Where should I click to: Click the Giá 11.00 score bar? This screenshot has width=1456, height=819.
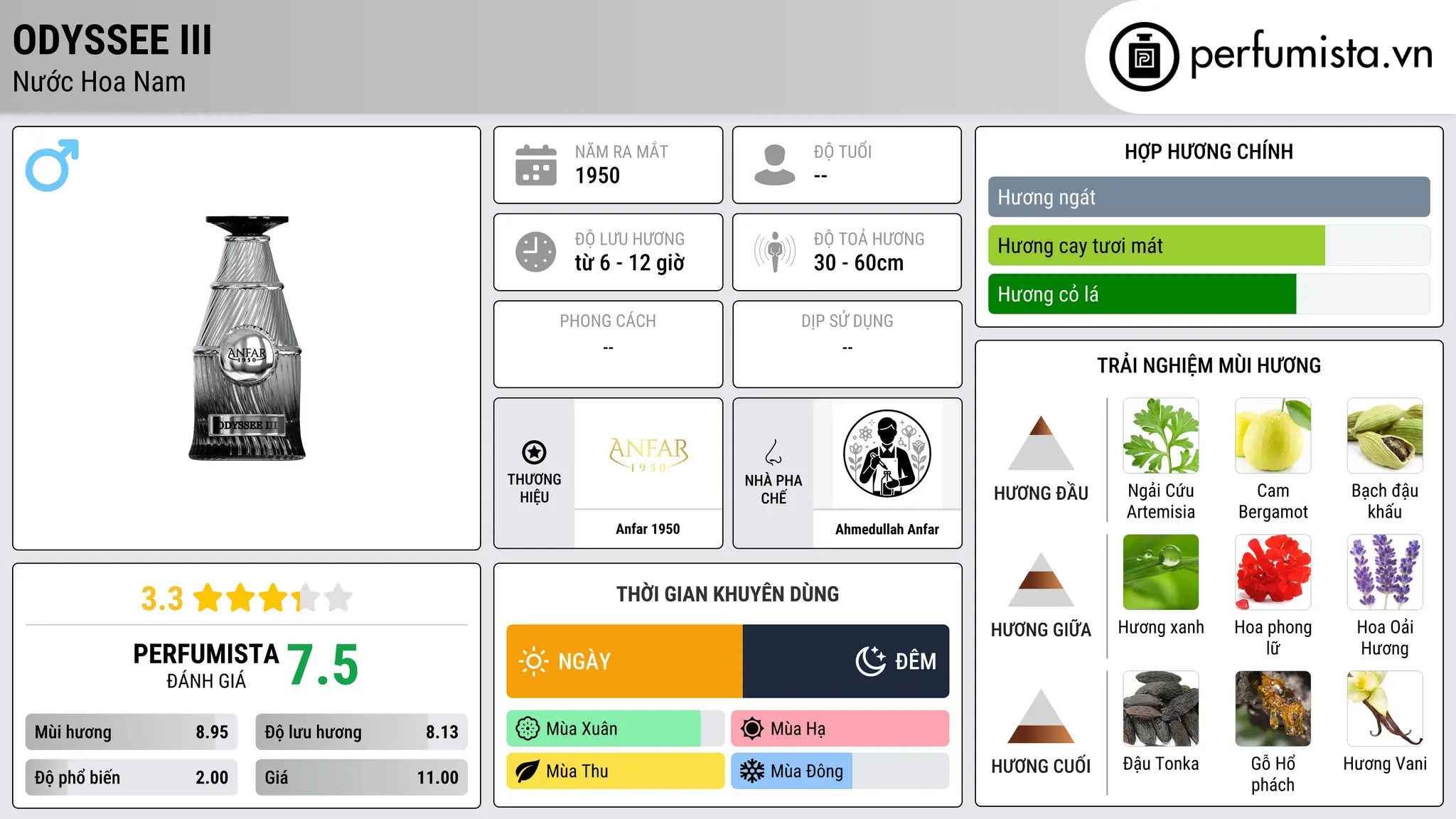(x=362, y=778)
